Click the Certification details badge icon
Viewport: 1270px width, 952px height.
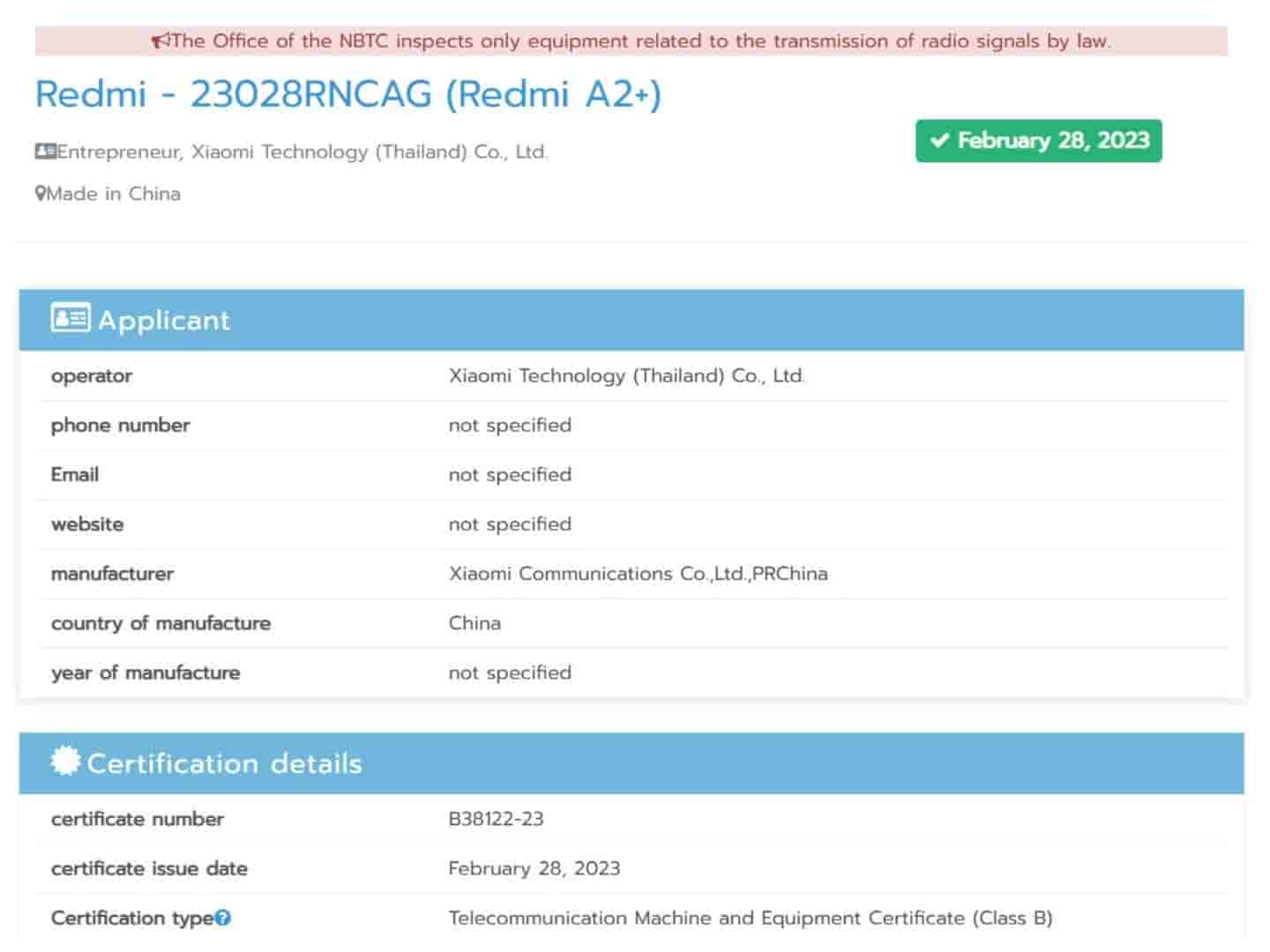pyautogui.click(x=65, y=762)
